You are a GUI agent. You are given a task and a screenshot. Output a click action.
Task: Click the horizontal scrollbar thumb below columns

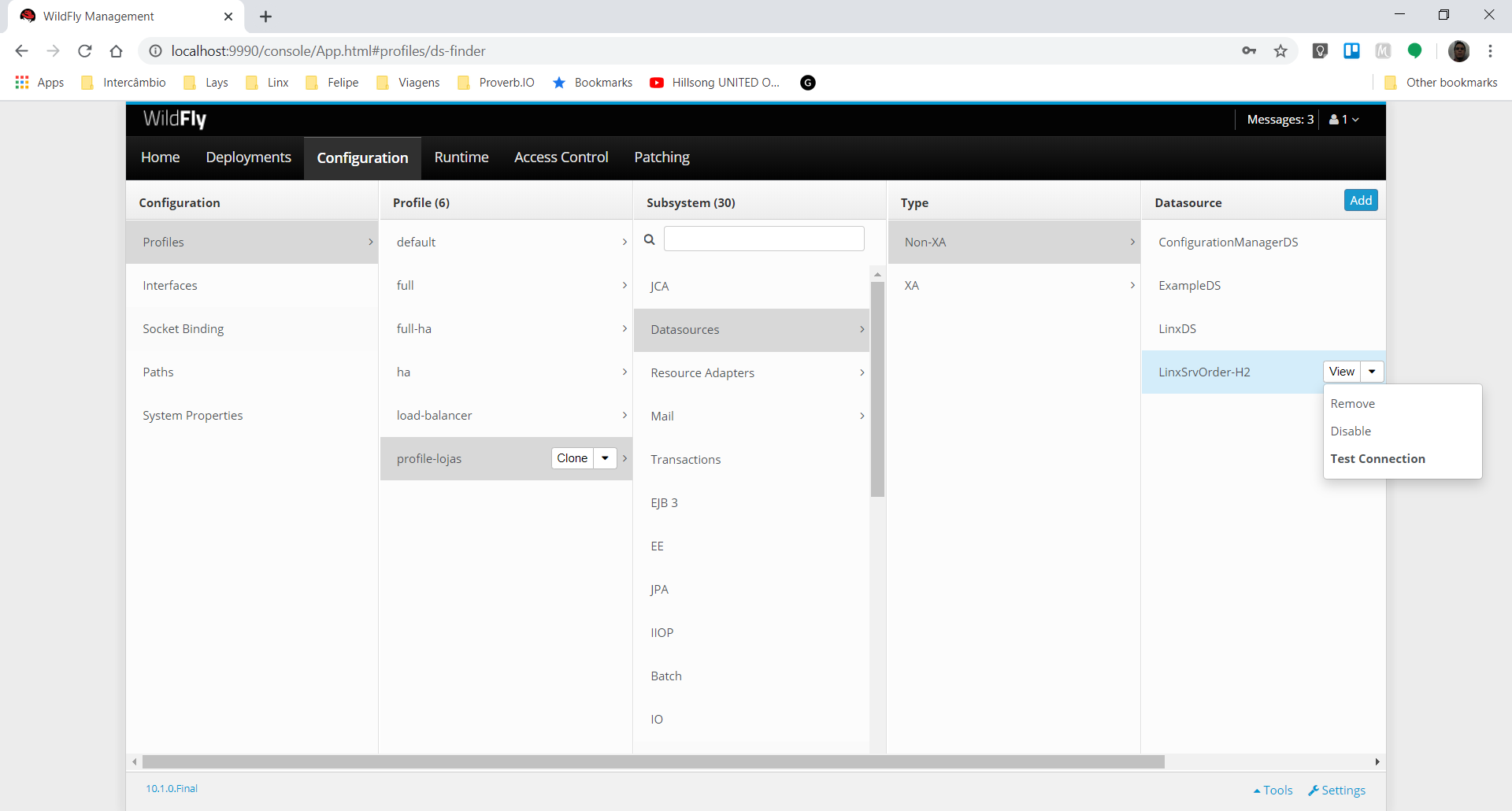[654, 762]
